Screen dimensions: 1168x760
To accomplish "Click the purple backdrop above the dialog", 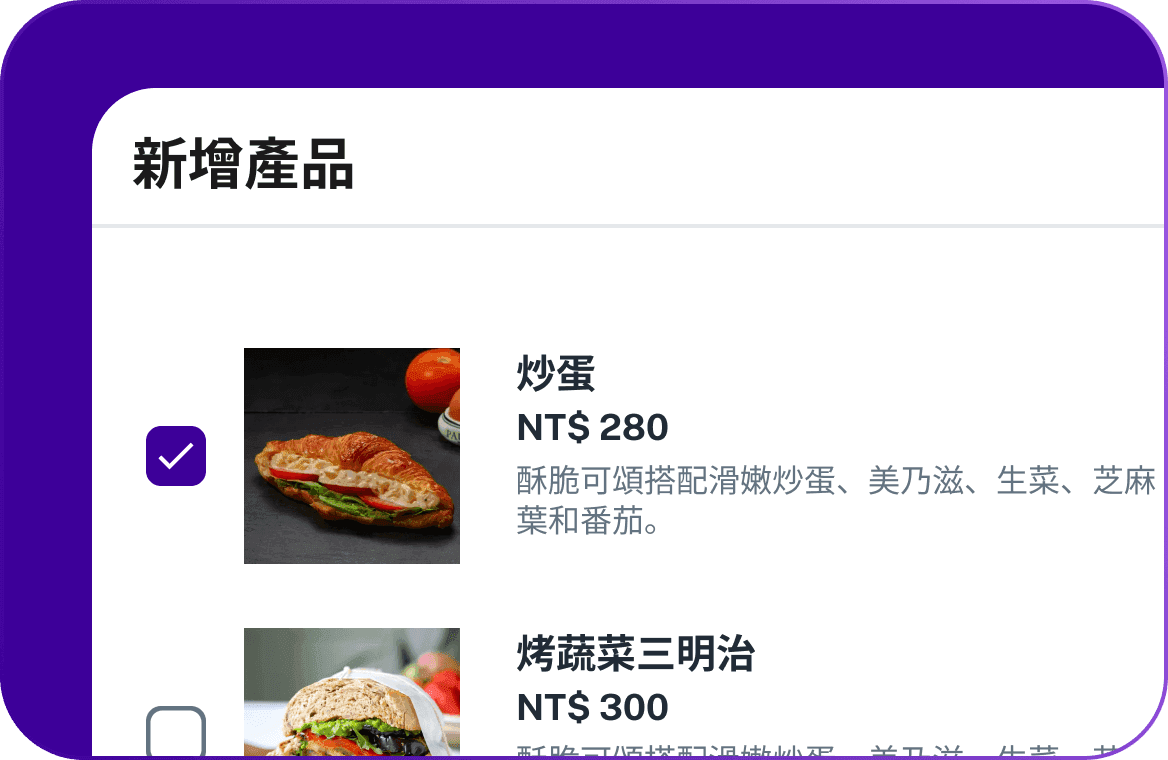I will (x=584, y=45).
